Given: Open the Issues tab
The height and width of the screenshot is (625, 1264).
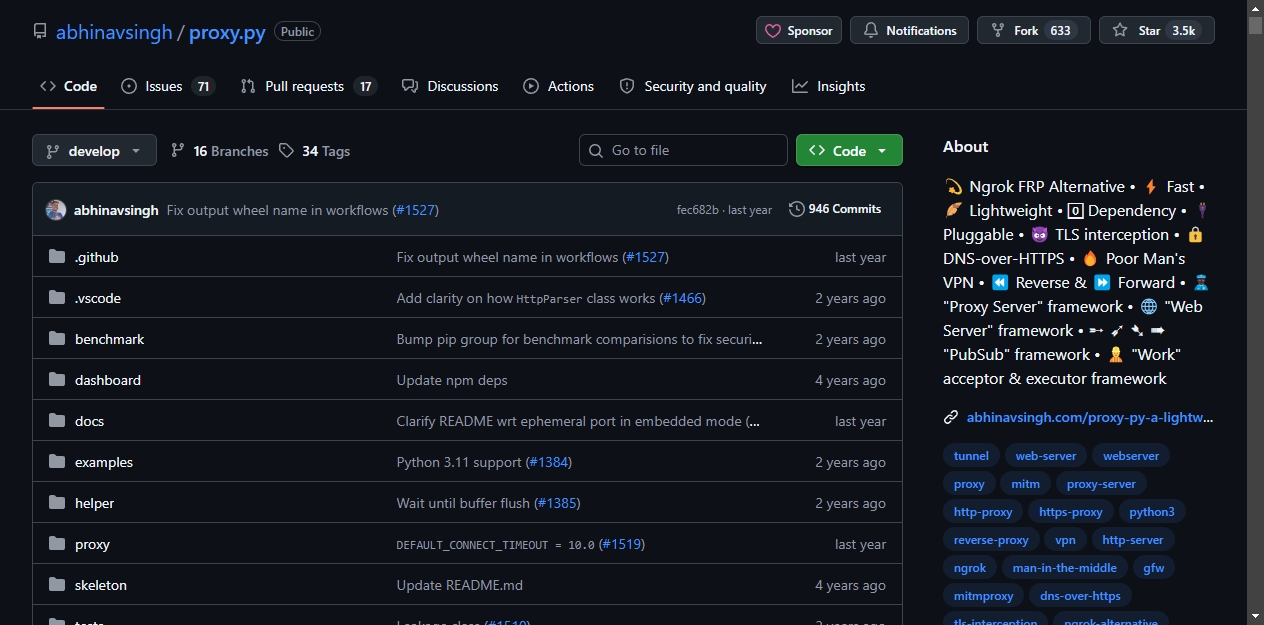Looking at the screenshot, I should 168,86.
